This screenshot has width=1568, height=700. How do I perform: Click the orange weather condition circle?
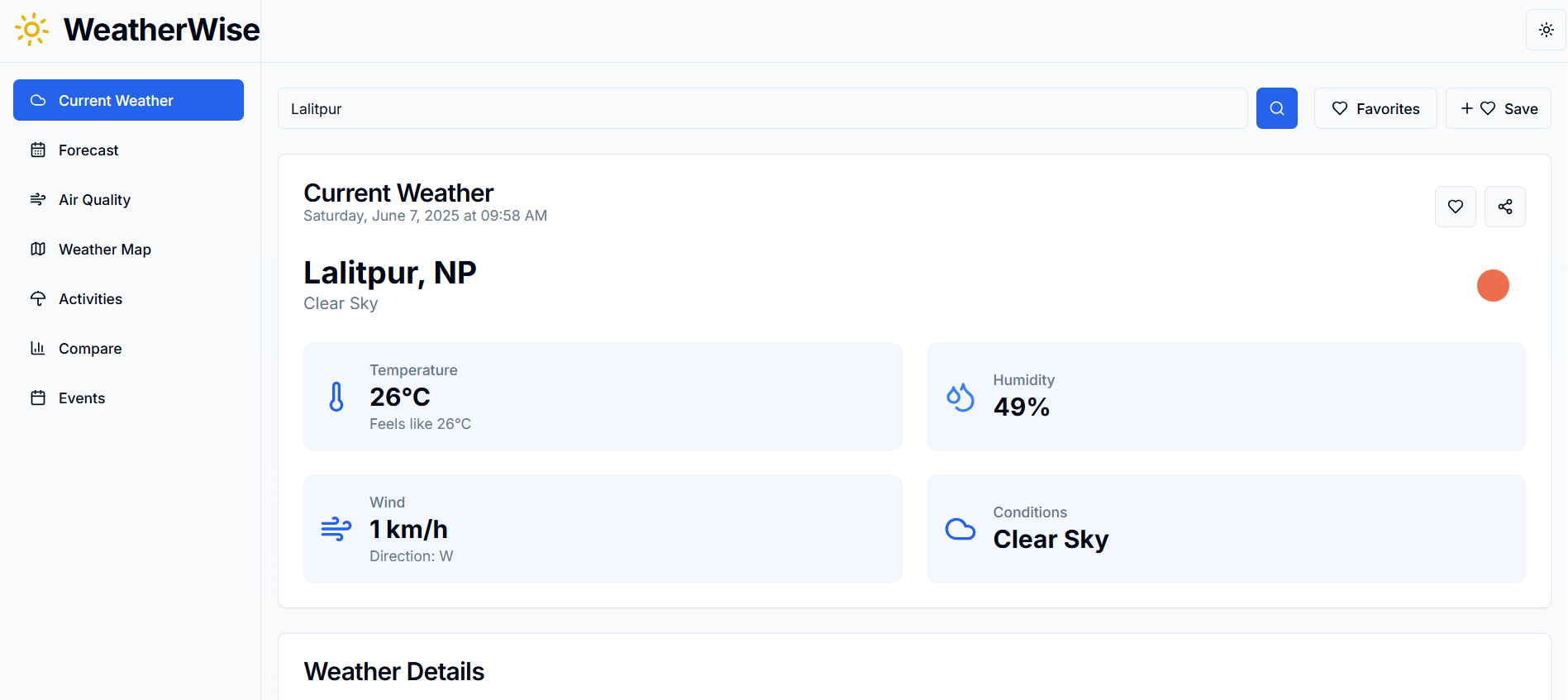pyautogui.click(x=1493, y=285)
